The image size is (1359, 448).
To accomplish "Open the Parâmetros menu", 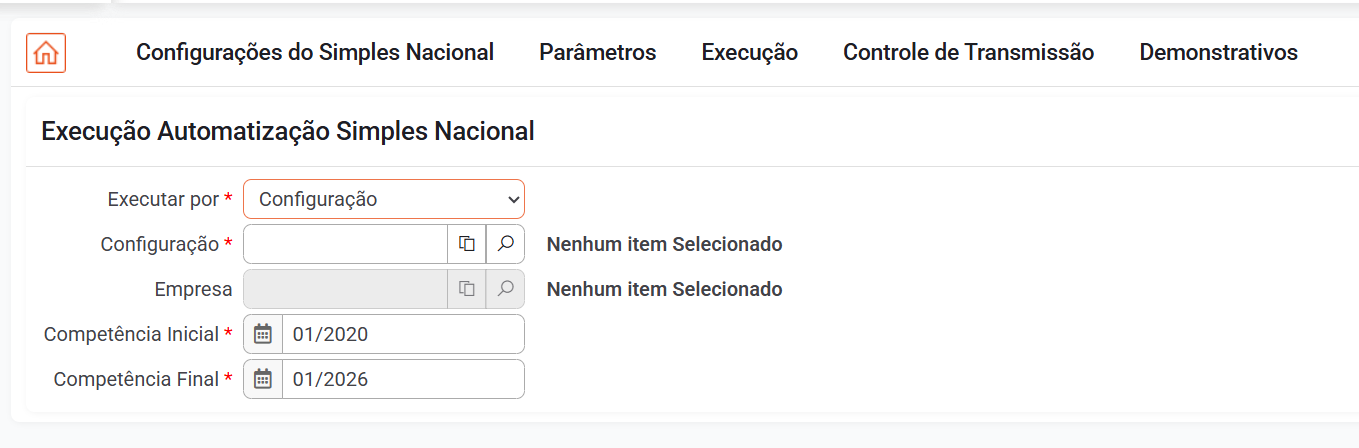I will coord(598,53).
